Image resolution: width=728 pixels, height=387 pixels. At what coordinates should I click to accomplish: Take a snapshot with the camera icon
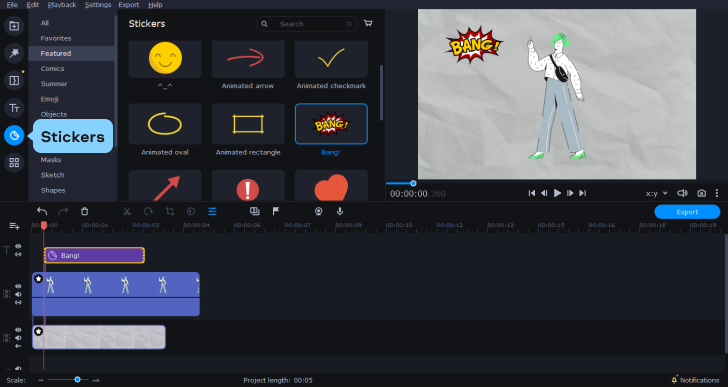(x=701, y=193)
